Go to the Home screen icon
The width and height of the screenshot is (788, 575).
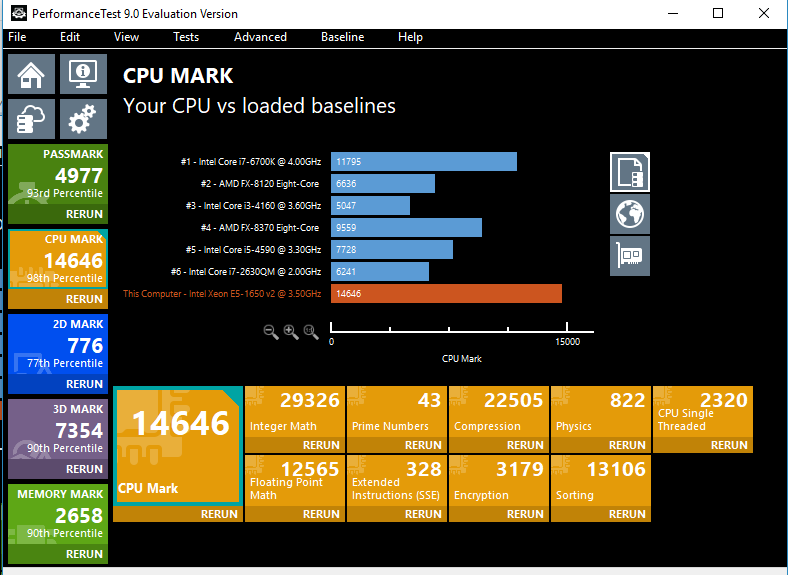[x=31, y=74]
